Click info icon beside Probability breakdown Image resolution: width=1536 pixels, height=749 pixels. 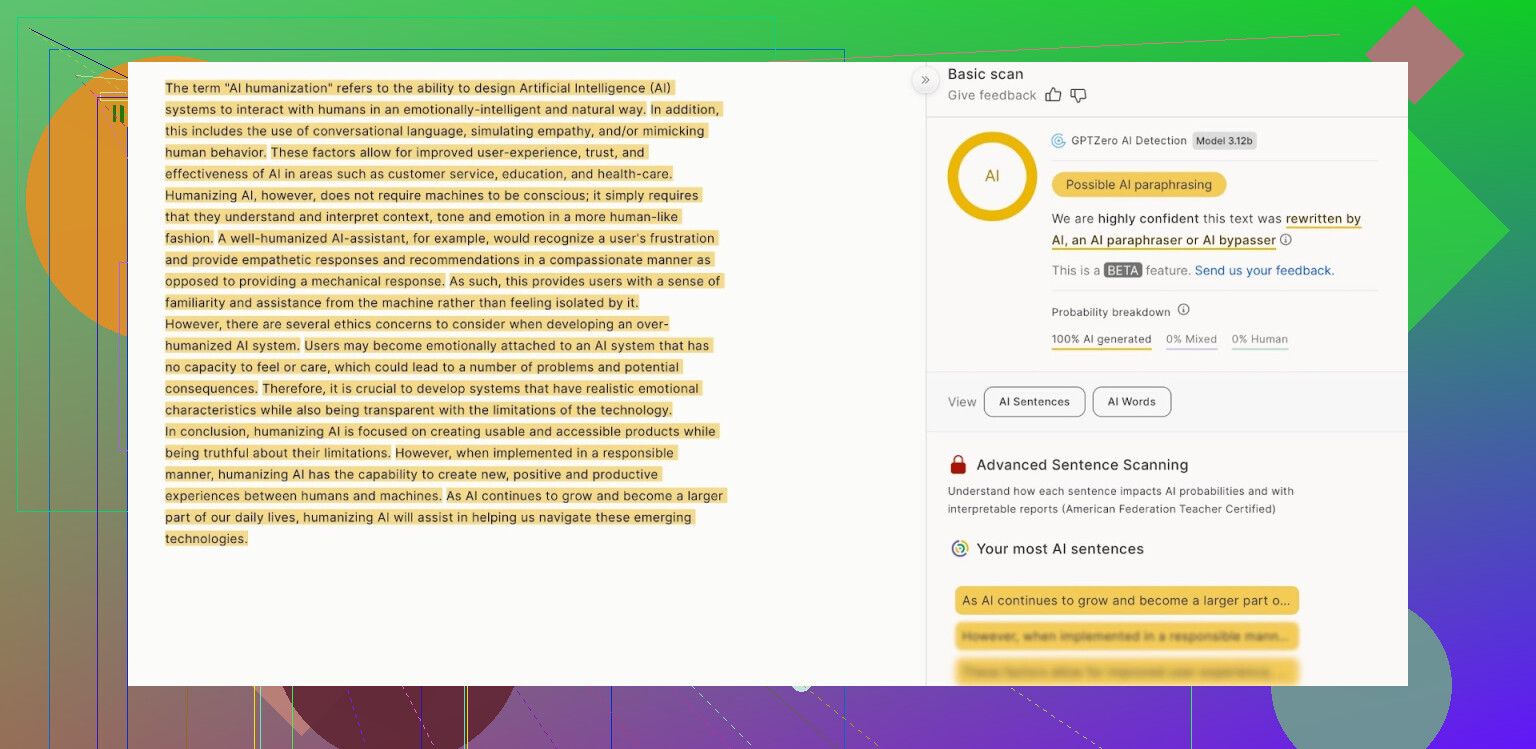[1183, 310]
